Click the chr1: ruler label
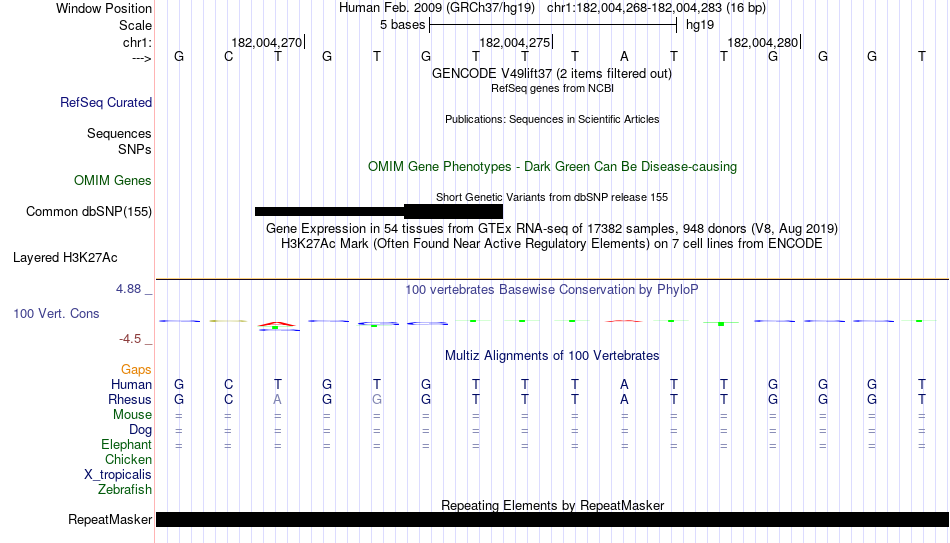 (x=138, y=42)
